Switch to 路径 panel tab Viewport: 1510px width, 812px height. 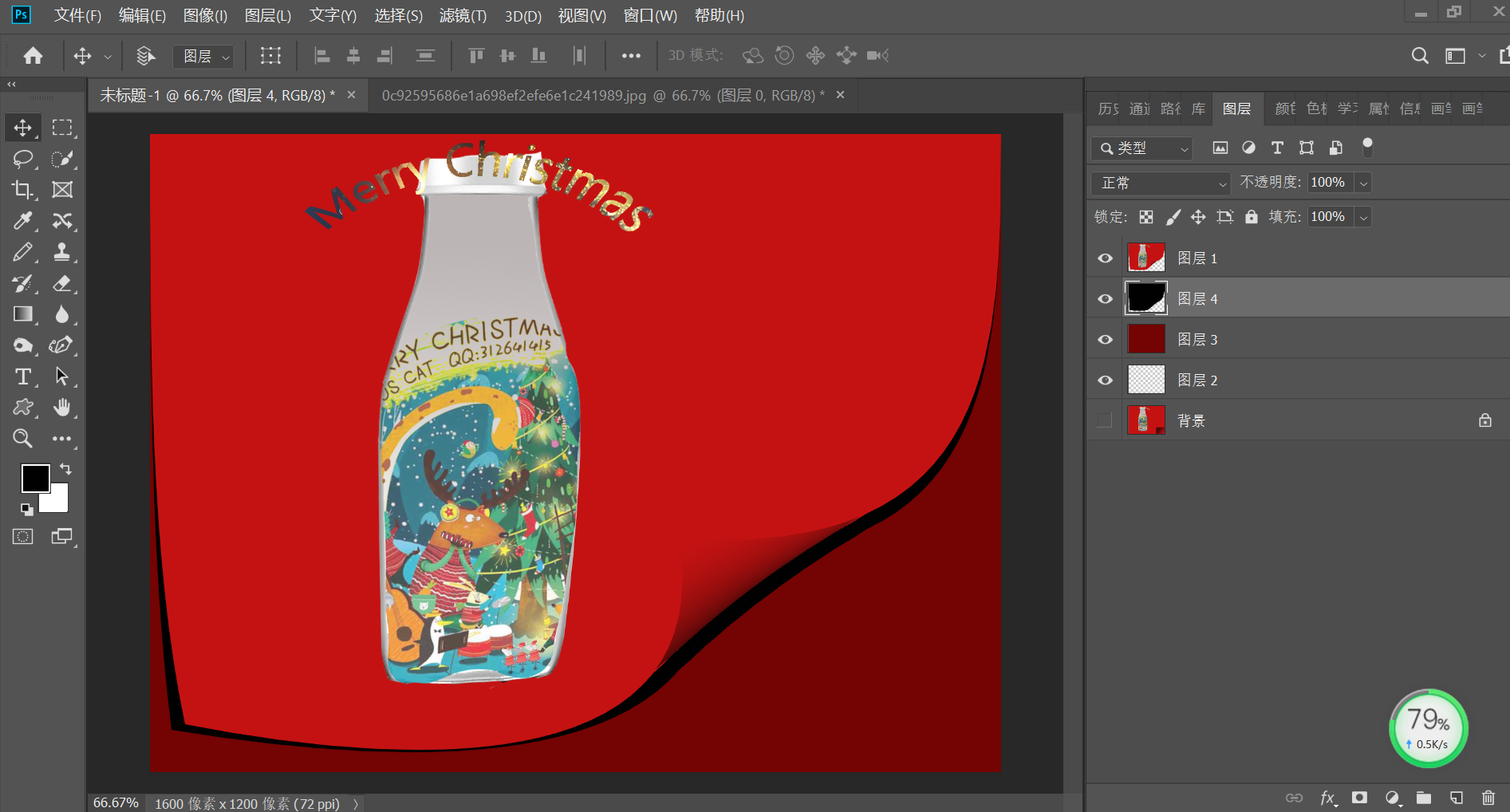coord(1170,108)
